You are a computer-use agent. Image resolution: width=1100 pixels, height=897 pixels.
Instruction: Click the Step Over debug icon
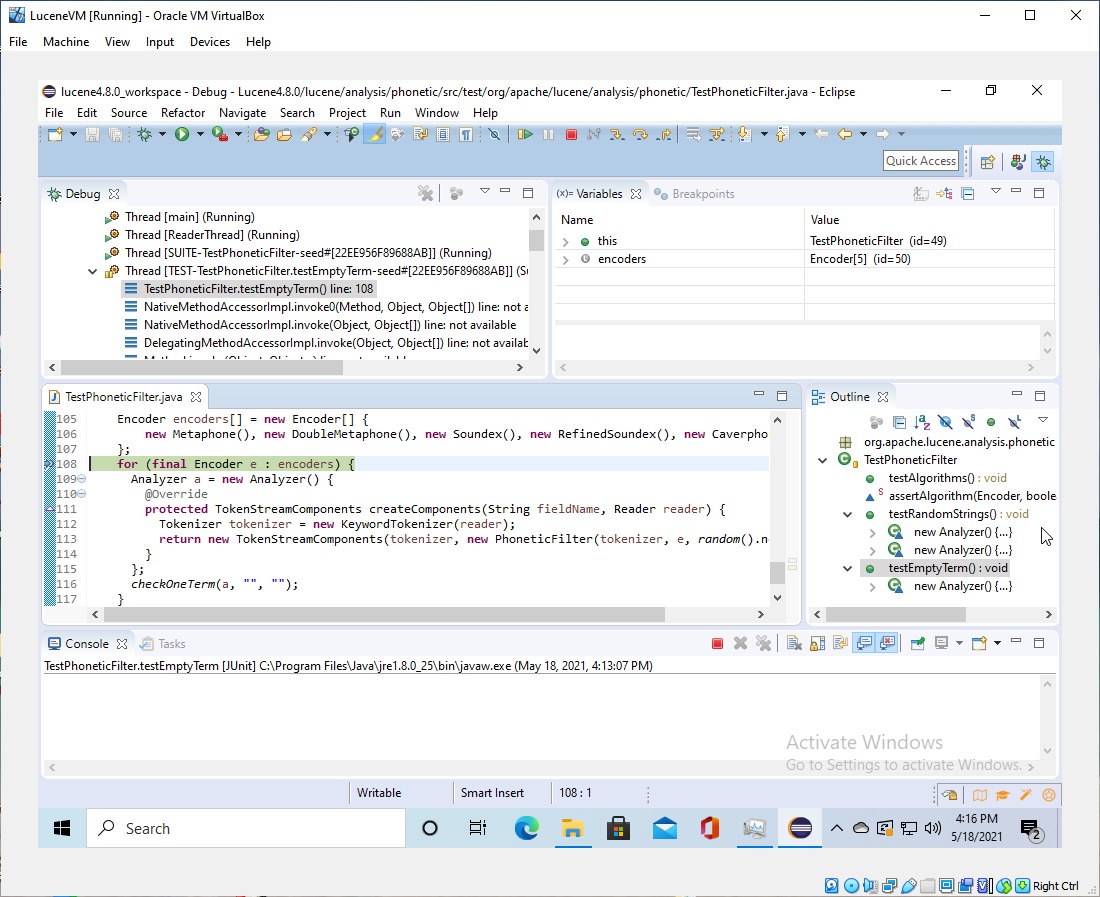point(641,134)
